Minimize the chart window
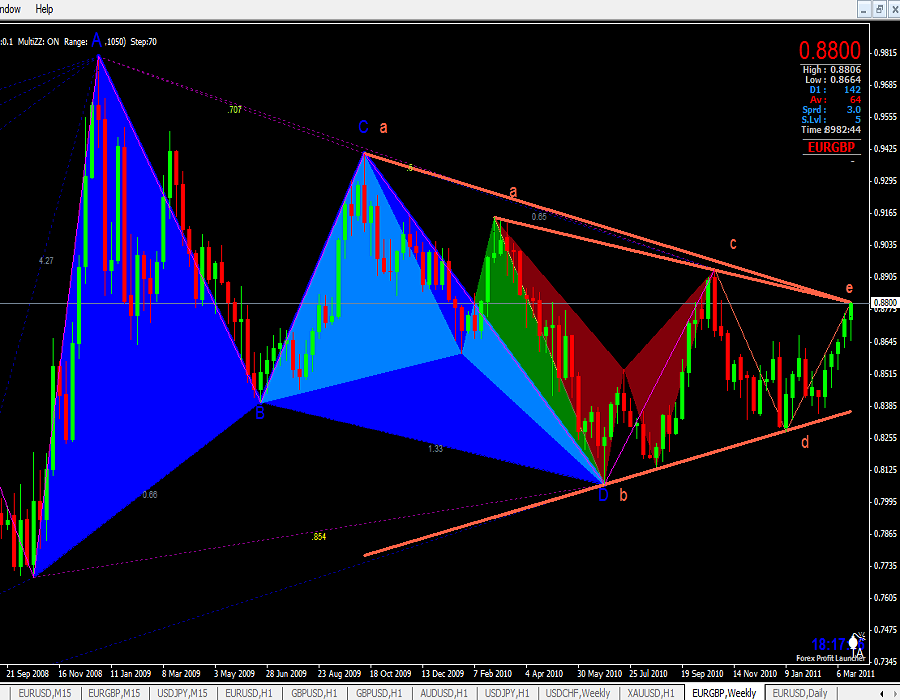The image size is (900, 700). point(864,9)
